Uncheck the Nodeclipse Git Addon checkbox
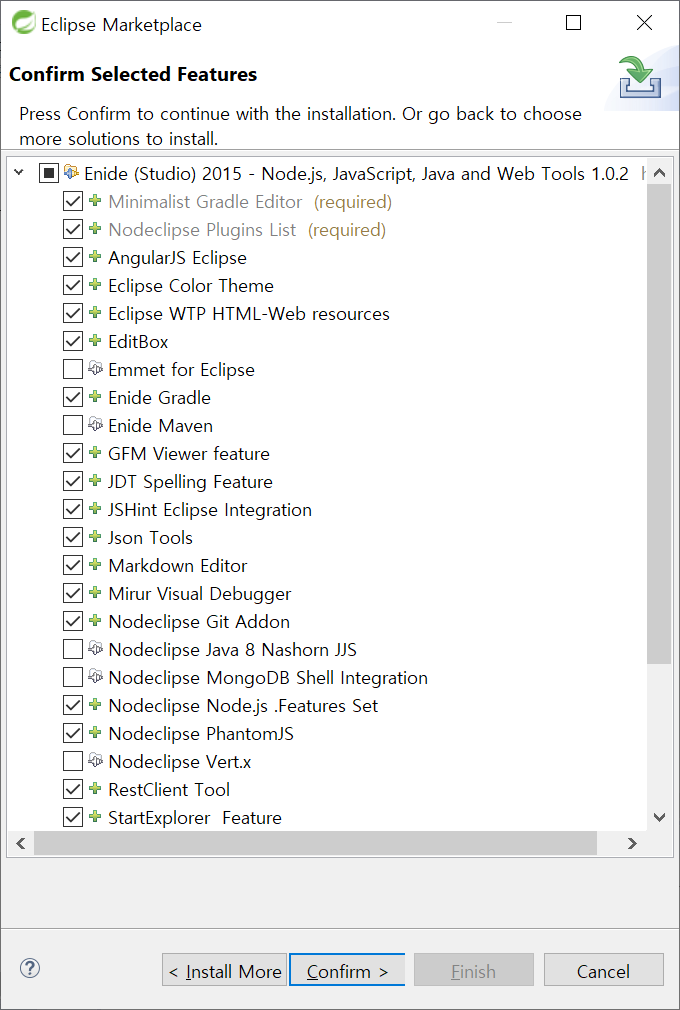 (x=73, y=621)
